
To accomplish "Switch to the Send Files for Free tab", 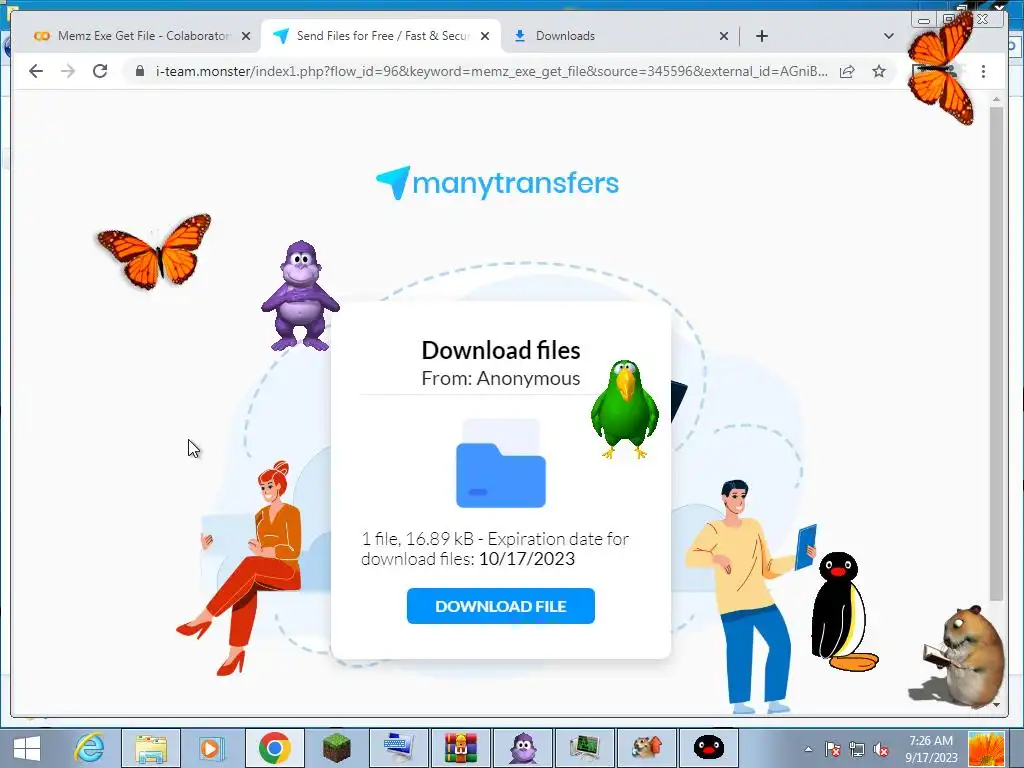I will [381, 36].
